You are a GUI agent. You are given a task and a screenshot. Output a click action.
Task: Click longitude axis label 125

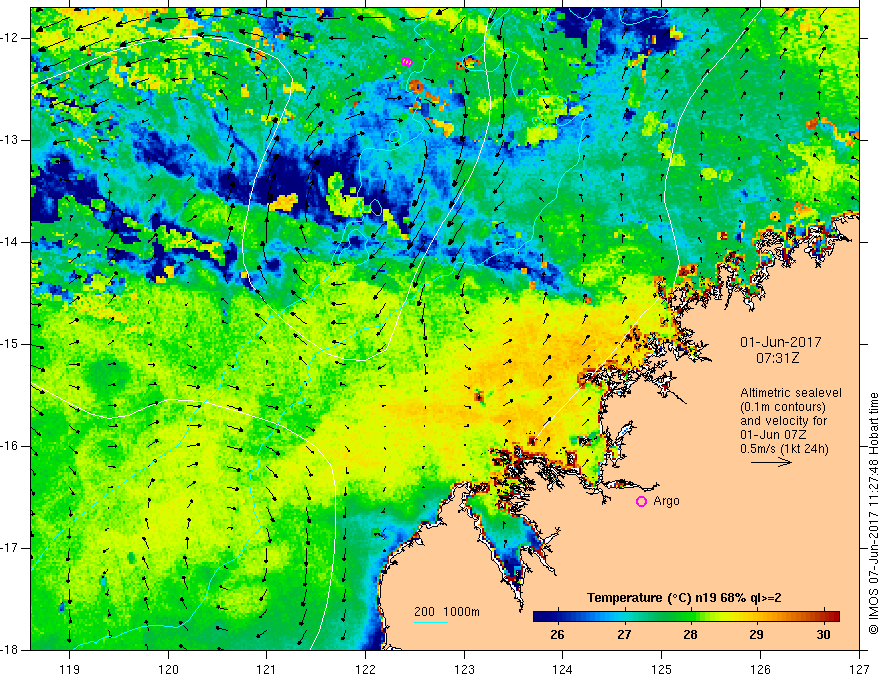click(x=662, y=669)
